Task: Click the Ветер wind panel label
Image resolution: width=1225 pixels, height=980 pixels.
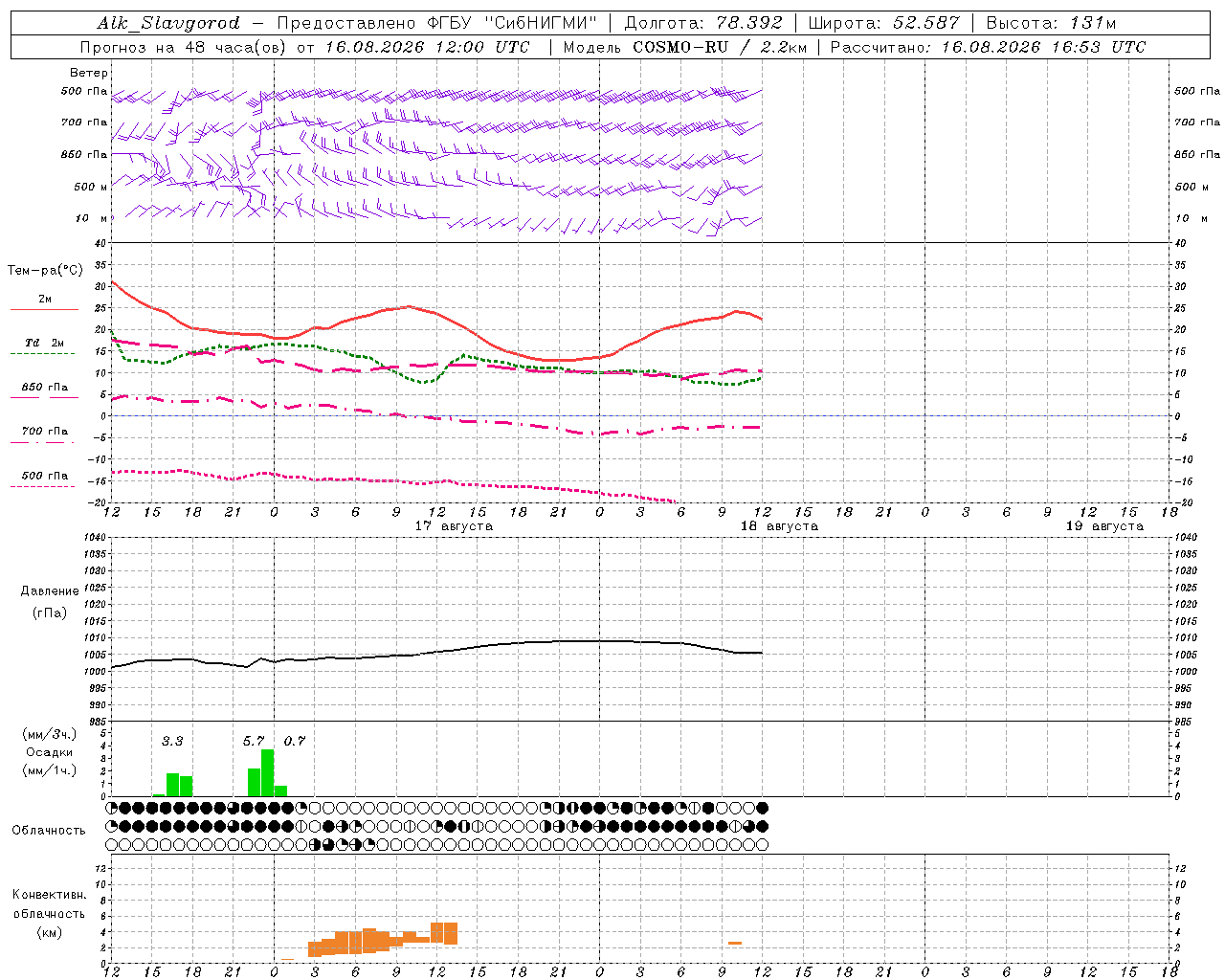Action: click(89, 73)
